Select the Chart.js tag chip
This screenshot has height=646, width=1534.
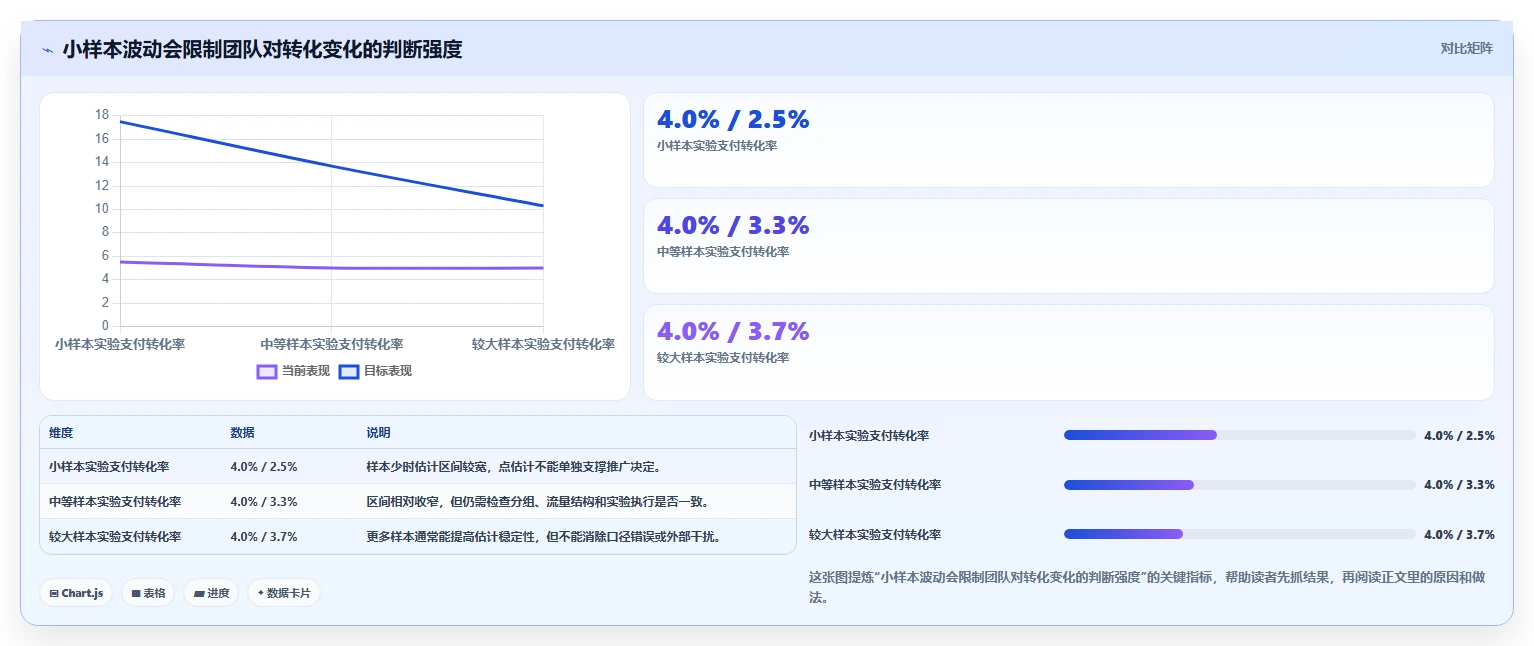coord(76,593)
